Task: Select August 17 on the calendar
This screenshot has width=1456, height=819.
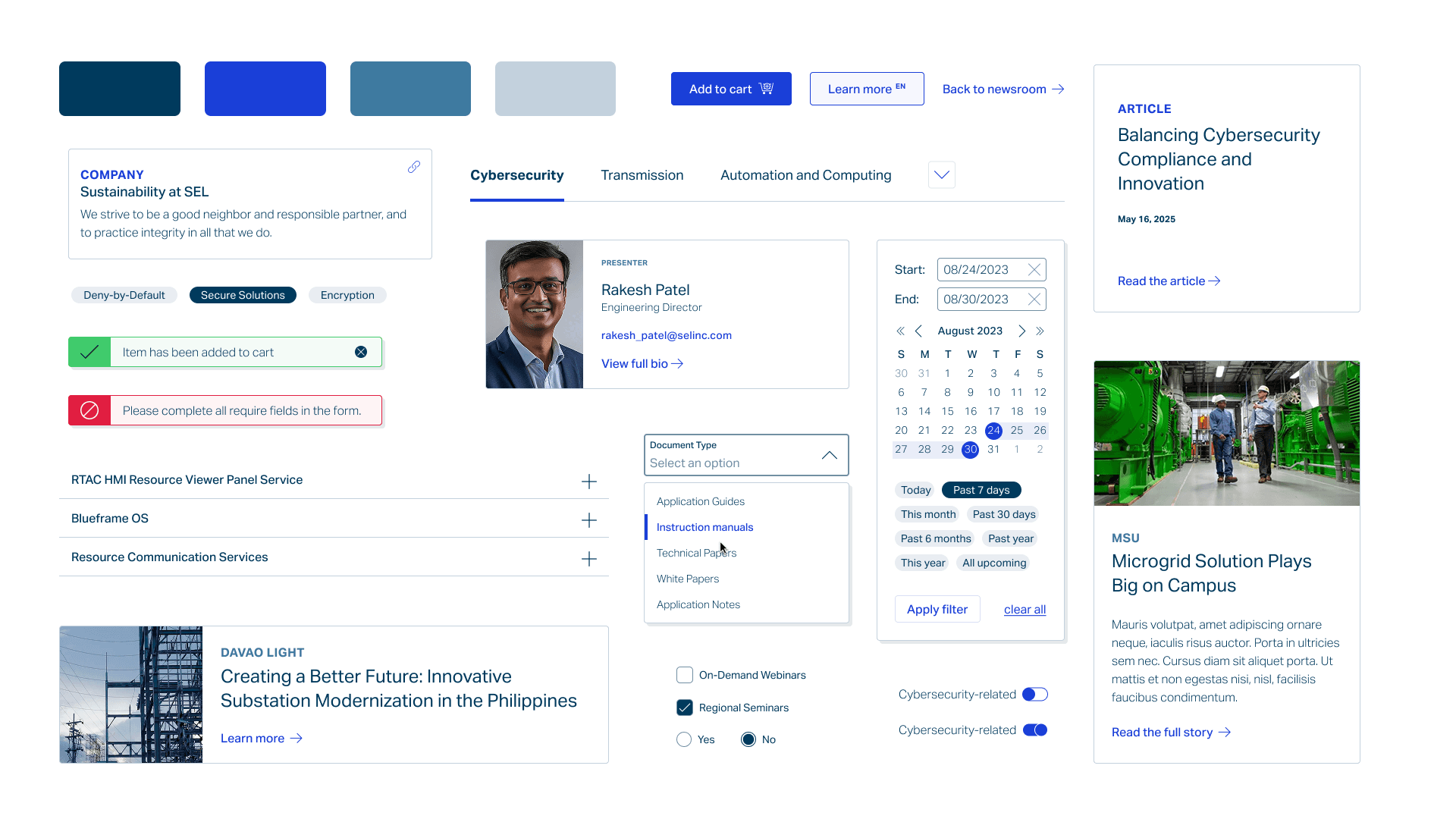Action: [993, 411]
